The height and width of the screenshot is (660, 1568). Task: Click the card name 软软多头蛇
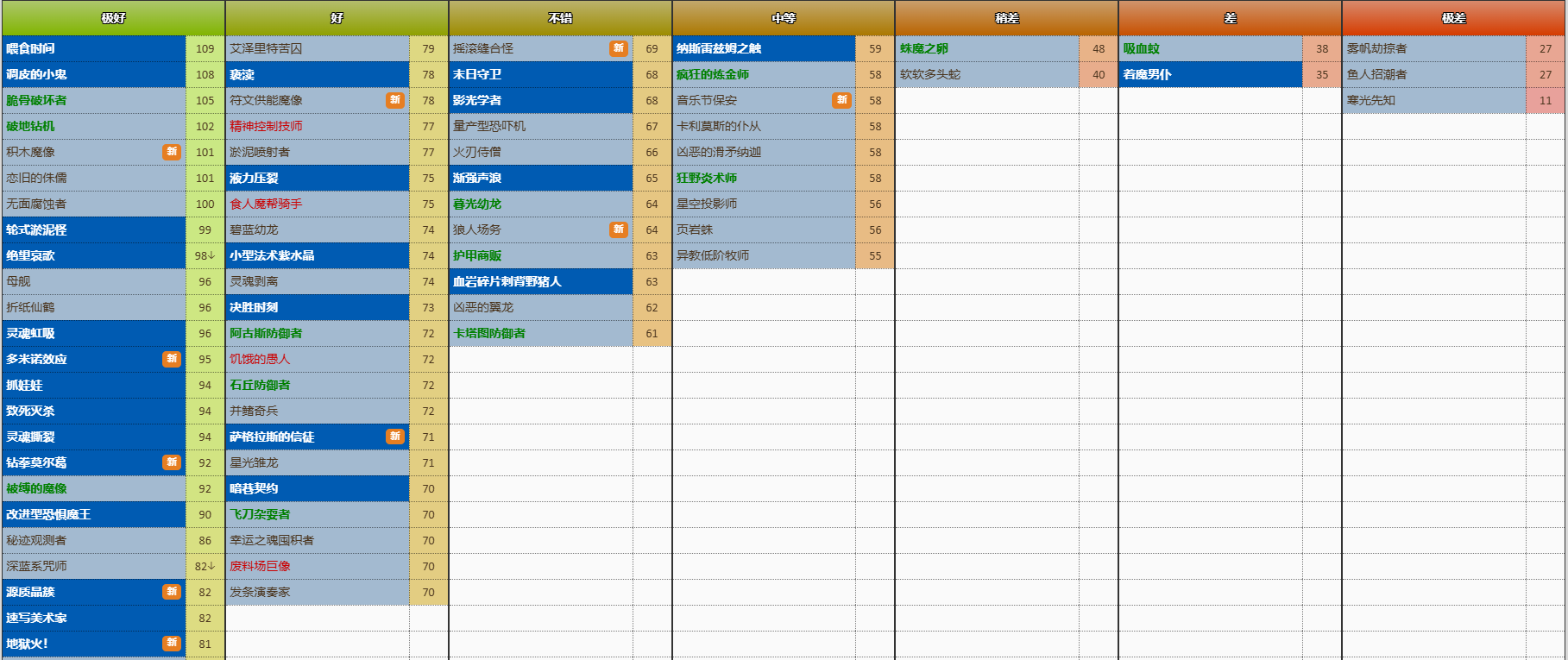click(x=930, y=75)
